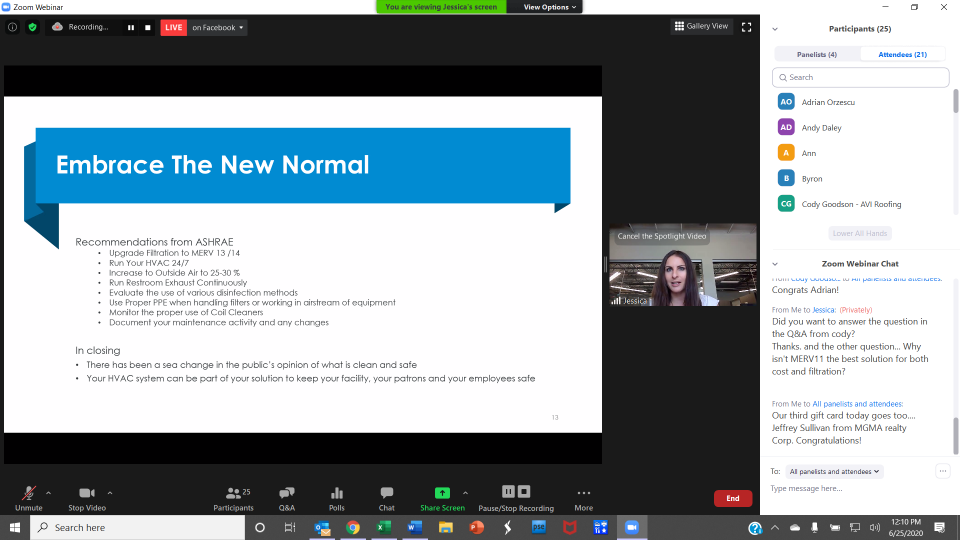Collapse the Participants panel chevron
The height and width of the screenshot is (540, 960).
(775, 29)
